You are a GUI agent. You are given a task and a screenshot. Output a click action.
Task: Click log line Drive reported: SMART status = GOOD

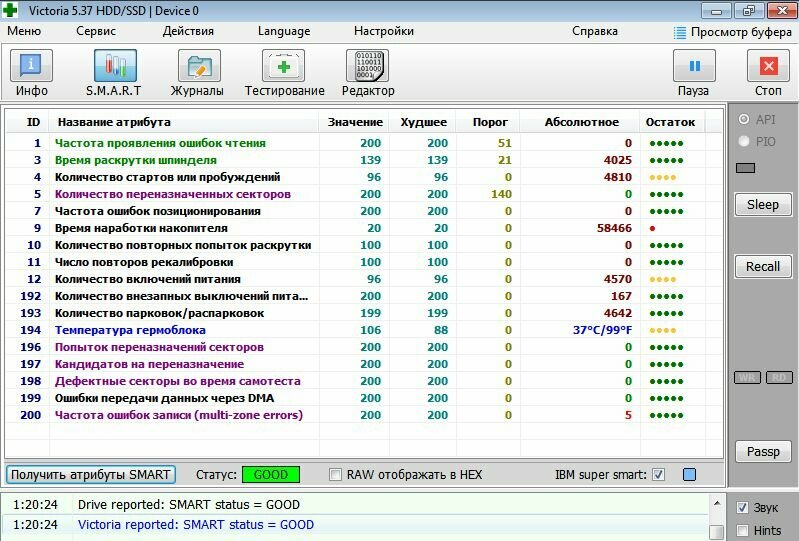(x=189, y=505)
